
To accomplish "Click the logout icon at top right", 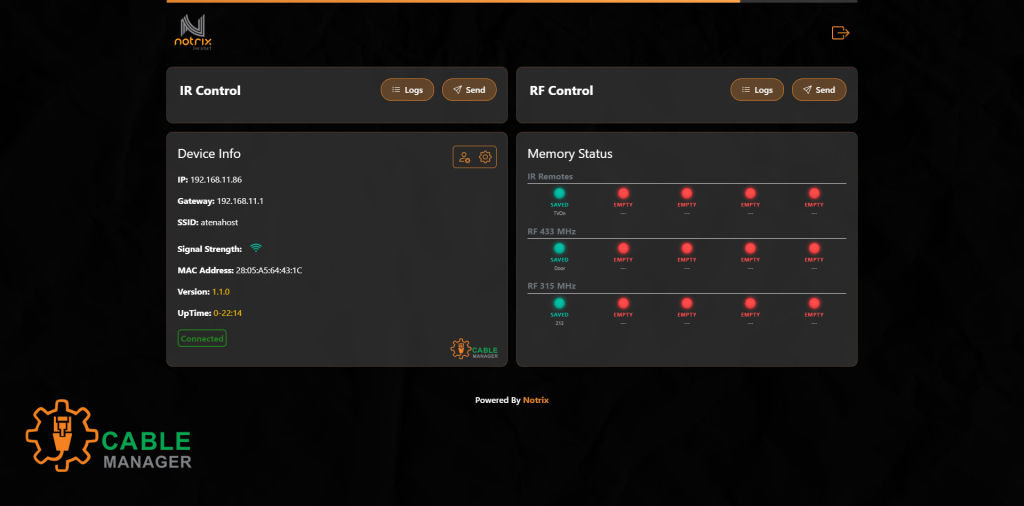I will pos(840,33).
